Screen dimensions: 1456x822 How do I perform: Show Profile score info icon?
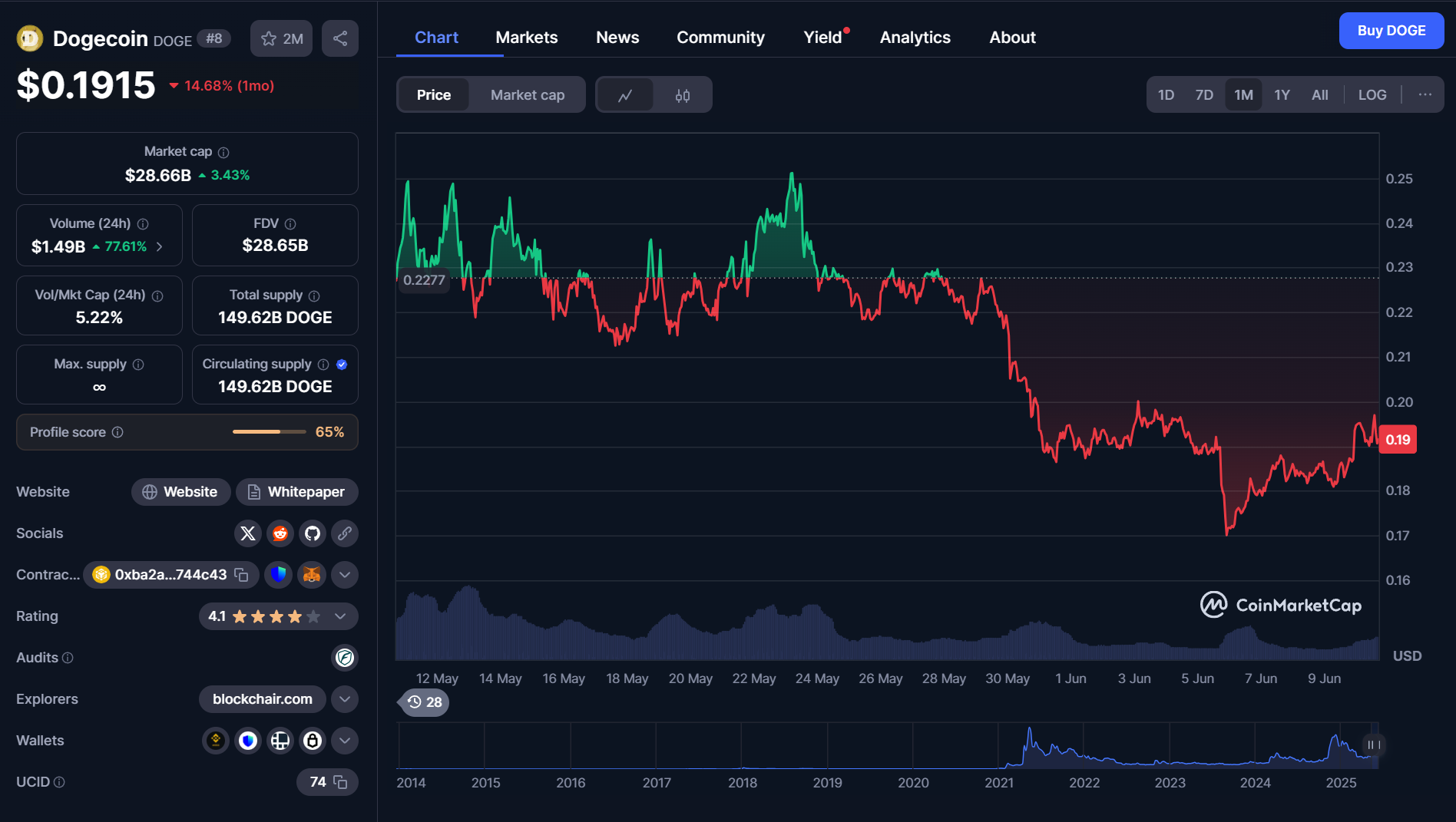pyautogui.click(x=117, y=432)
